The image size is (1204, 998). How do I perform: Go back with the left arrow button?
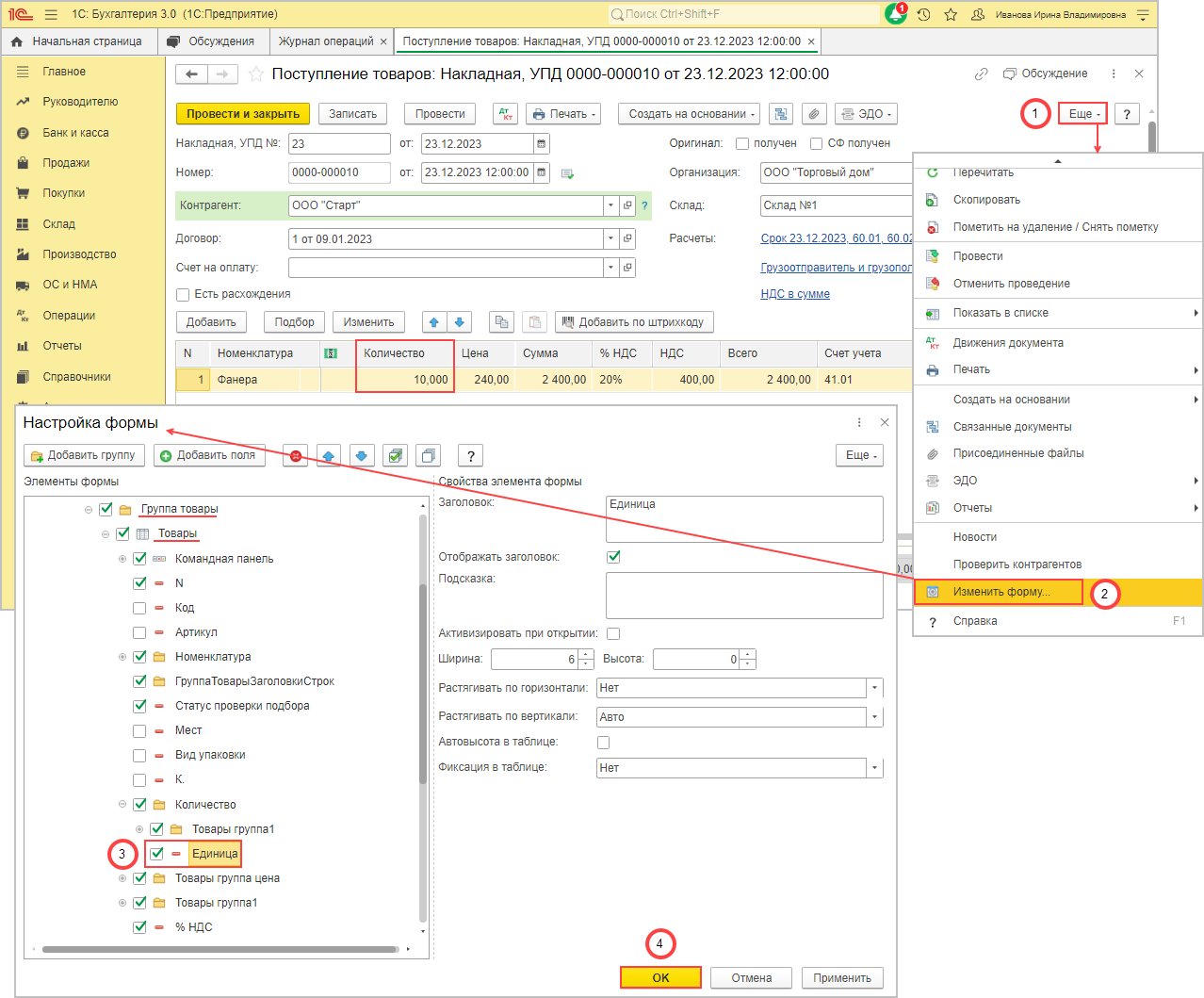192,74
